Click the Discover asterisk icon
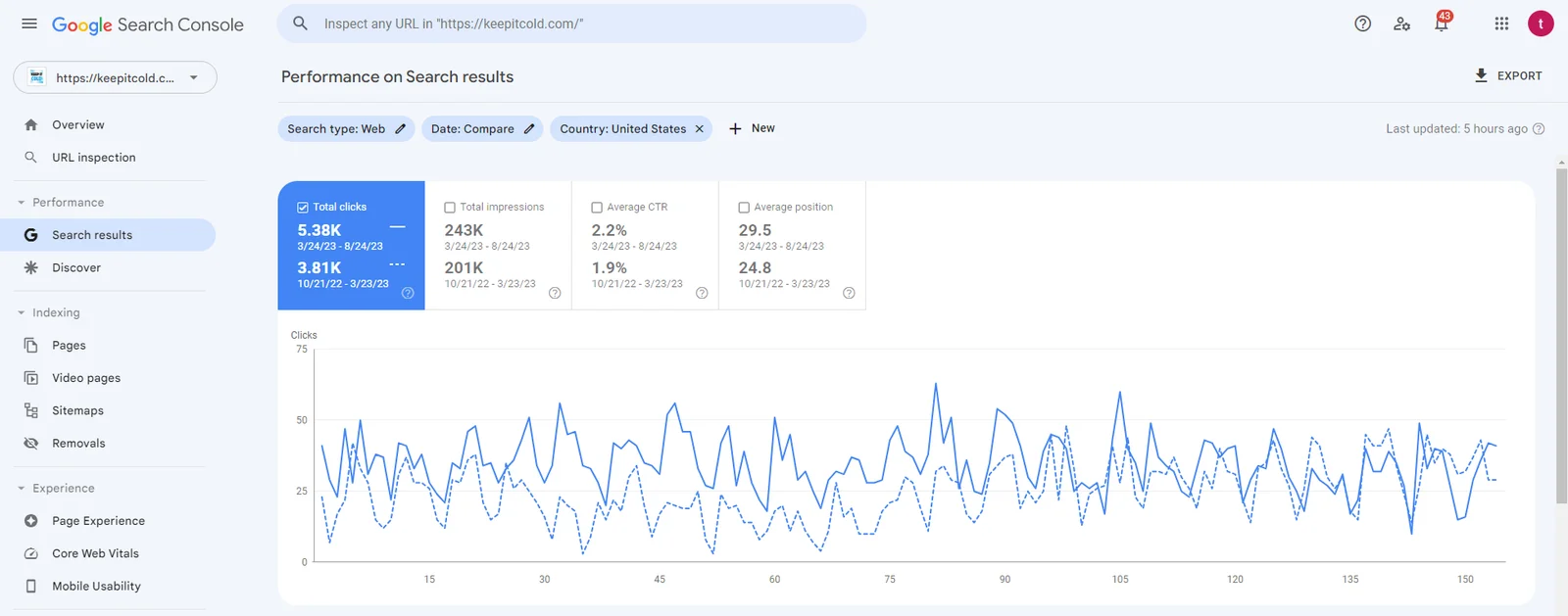 point(30,267)
